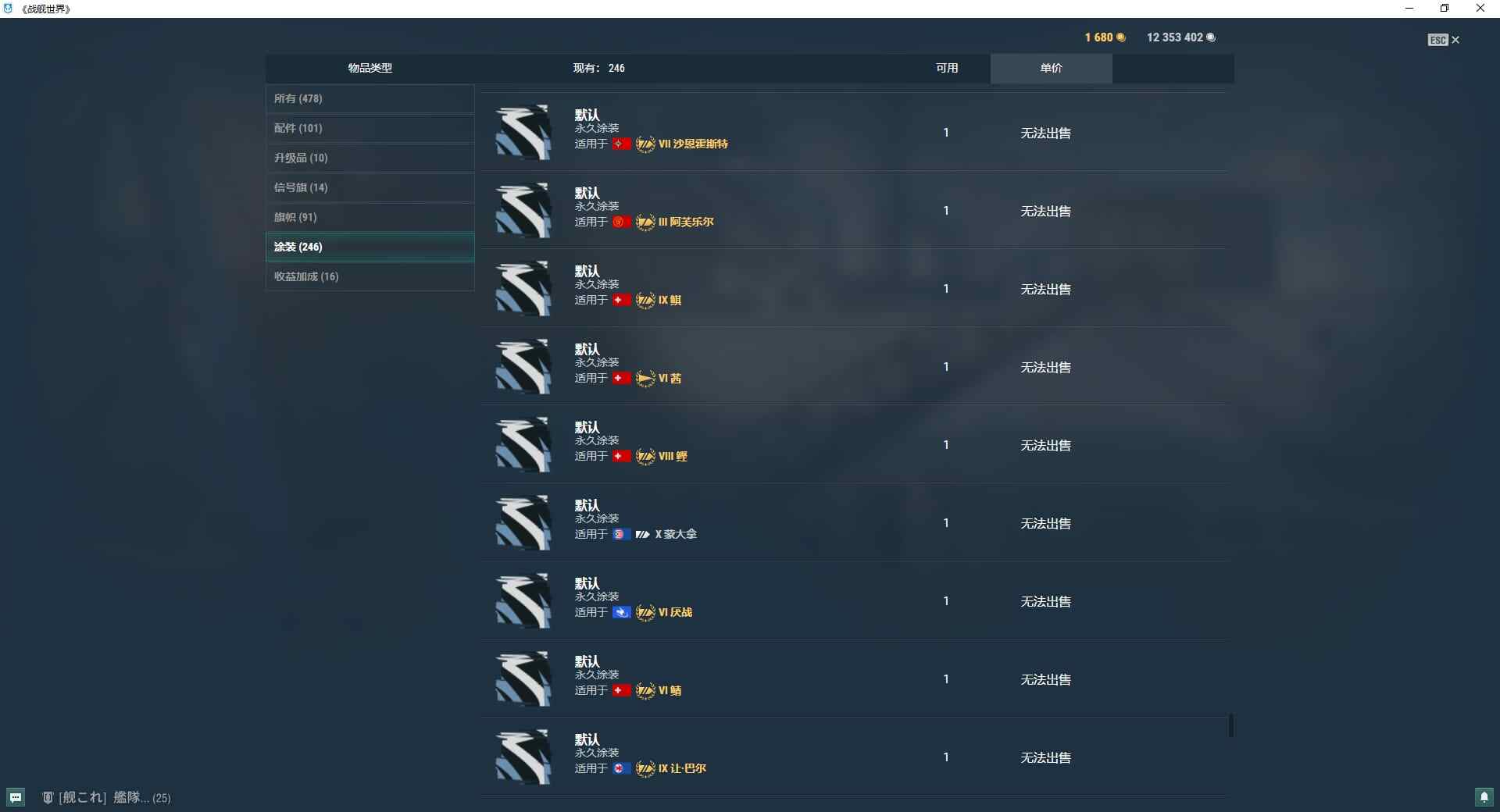Select the 升级品 (10) category
Viewport: 1500px width, 812px height.
pyautogui.click(x=370, y=158)
